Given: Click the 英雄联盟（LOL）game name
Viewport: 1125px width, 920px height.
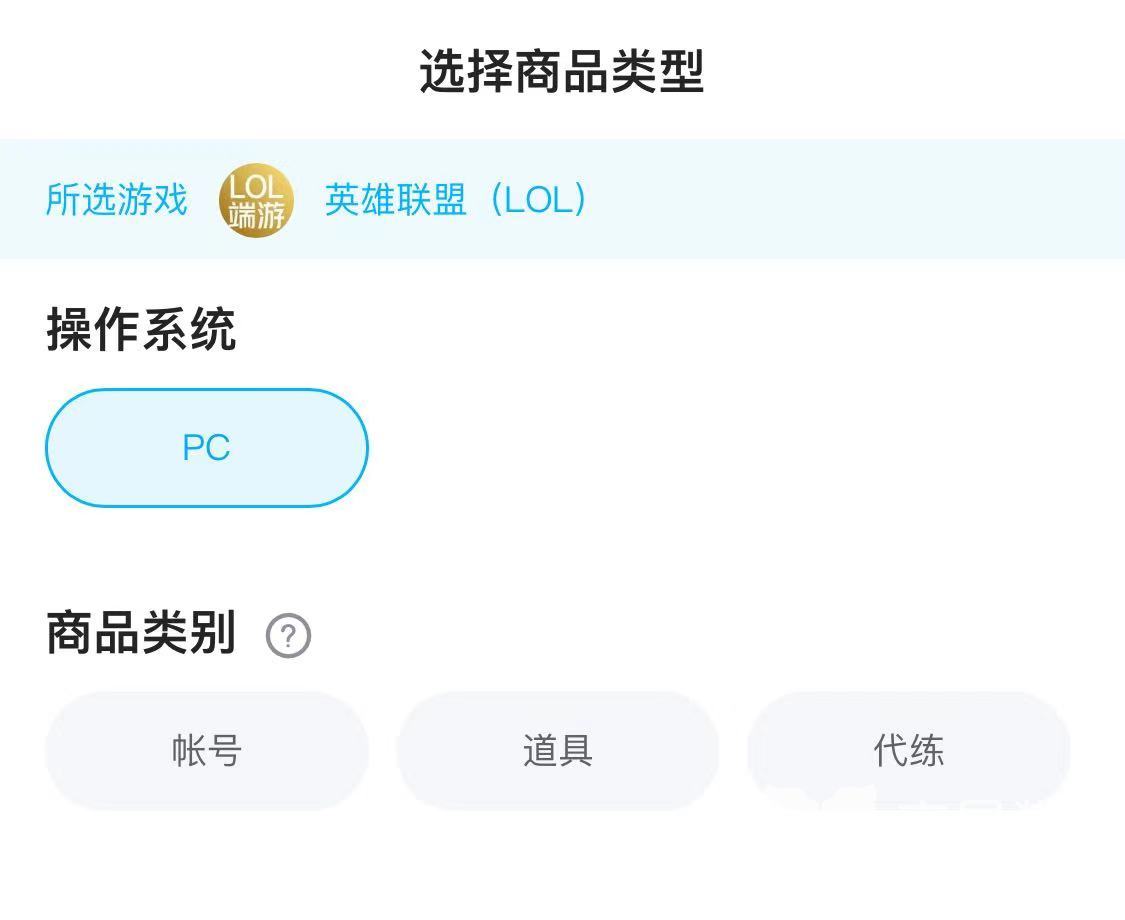Looking at the screenshot, I should [456, 200].
